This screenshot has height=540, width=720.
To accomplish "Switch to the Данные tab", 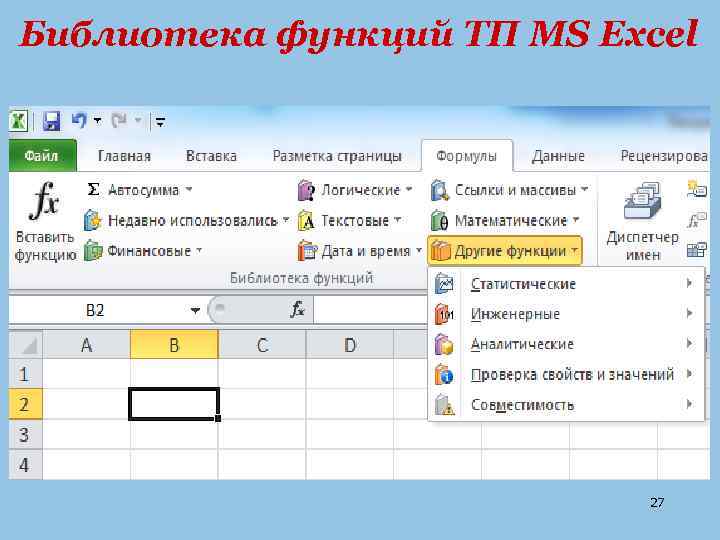I will click(x=558, y=156).
